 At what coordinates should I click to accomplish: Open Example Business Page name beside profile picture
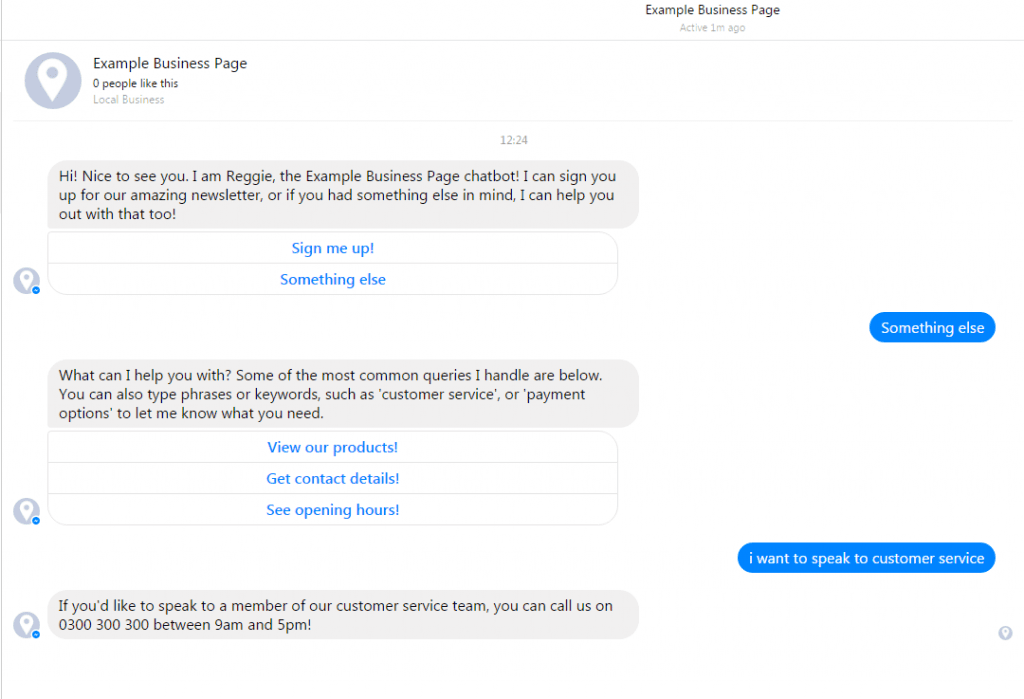click(170, 63)
